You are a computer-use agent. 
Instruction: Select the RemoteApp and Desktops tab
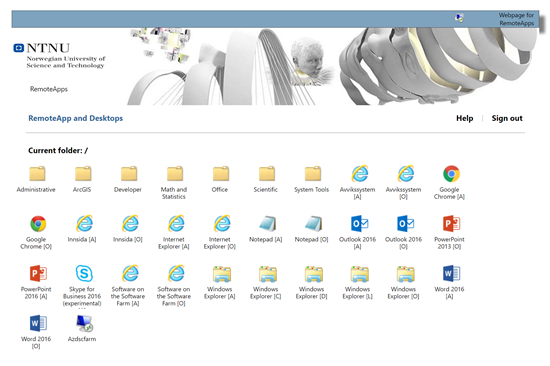(x=76, y=118)
